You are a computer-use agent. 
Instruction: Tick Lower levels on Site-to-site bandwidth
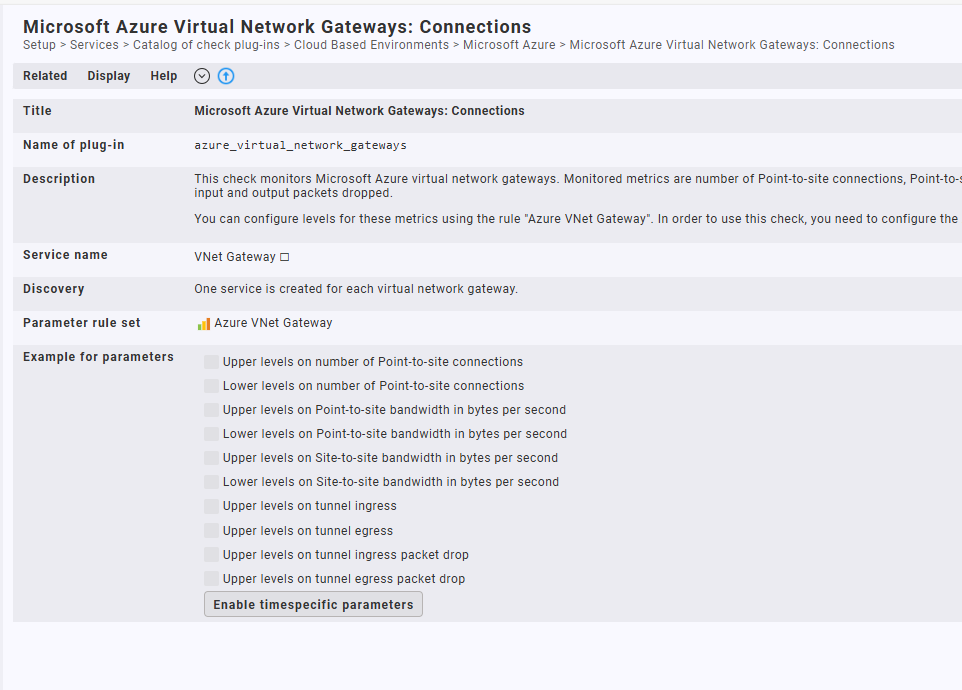pyautogui.click(x=211, y=482)
